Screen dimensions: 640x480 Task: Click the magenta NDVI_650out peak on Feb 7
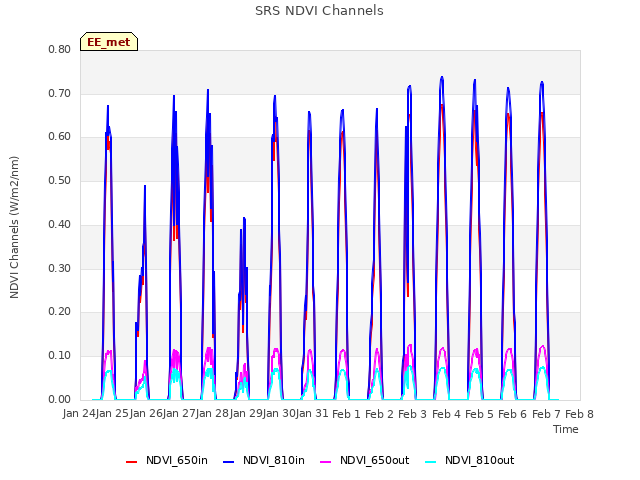[x=542, y=346]
